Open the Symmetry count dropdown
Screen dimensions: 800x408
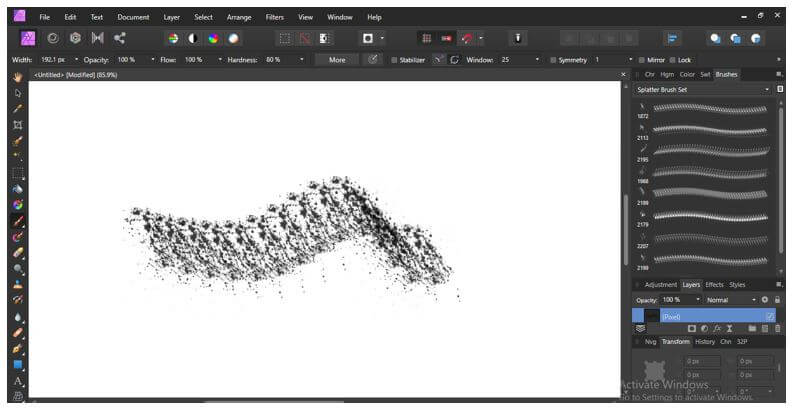pos(631,60)
